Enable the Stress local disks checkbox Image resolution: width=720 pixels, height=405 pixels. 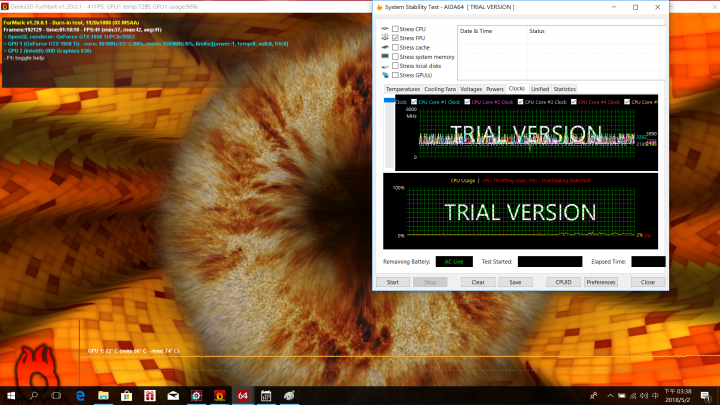(395, 66)
